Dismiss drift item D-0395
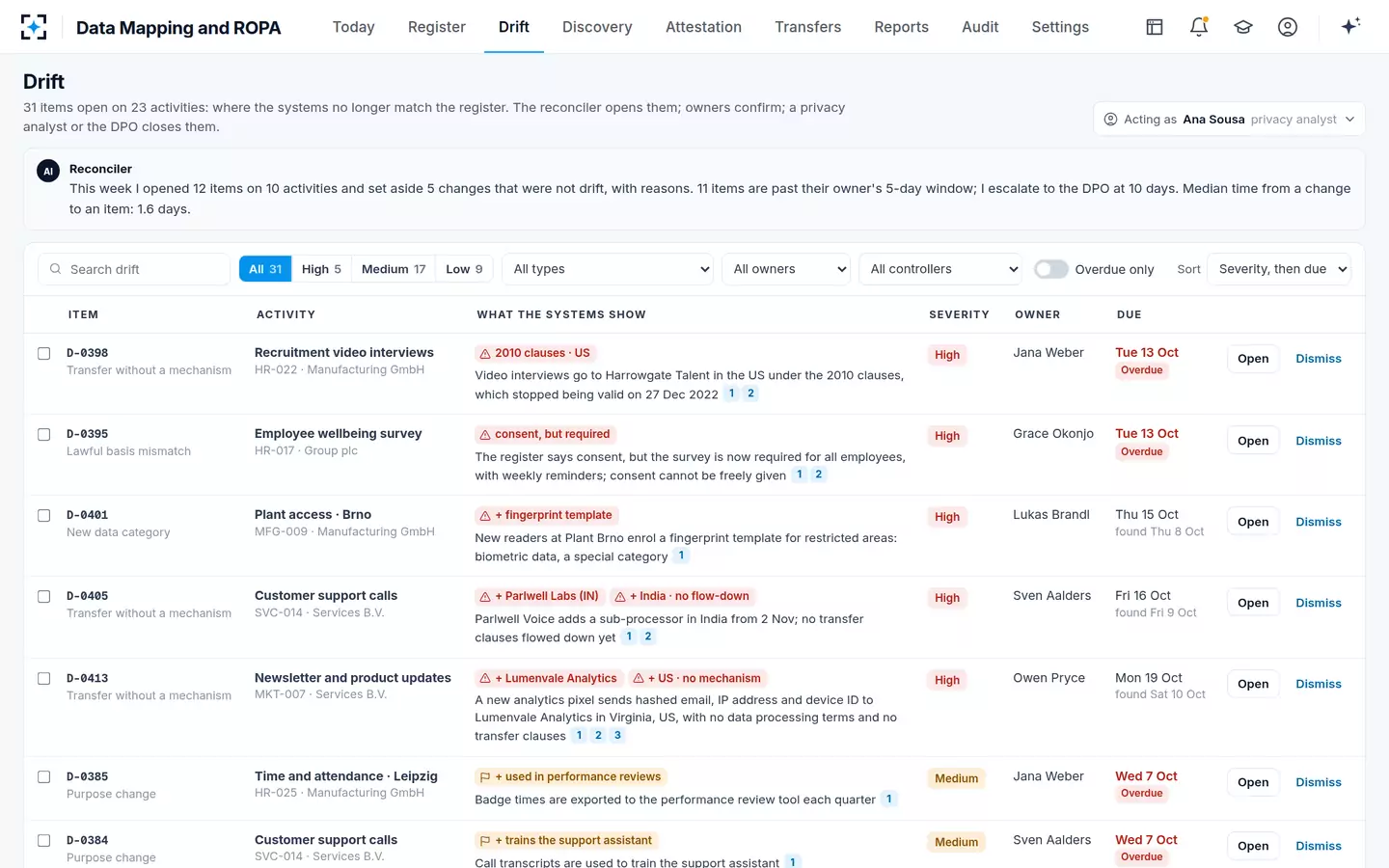Image resolution: width=1389 pixels, height=868 pixels. pos(1319,441)
